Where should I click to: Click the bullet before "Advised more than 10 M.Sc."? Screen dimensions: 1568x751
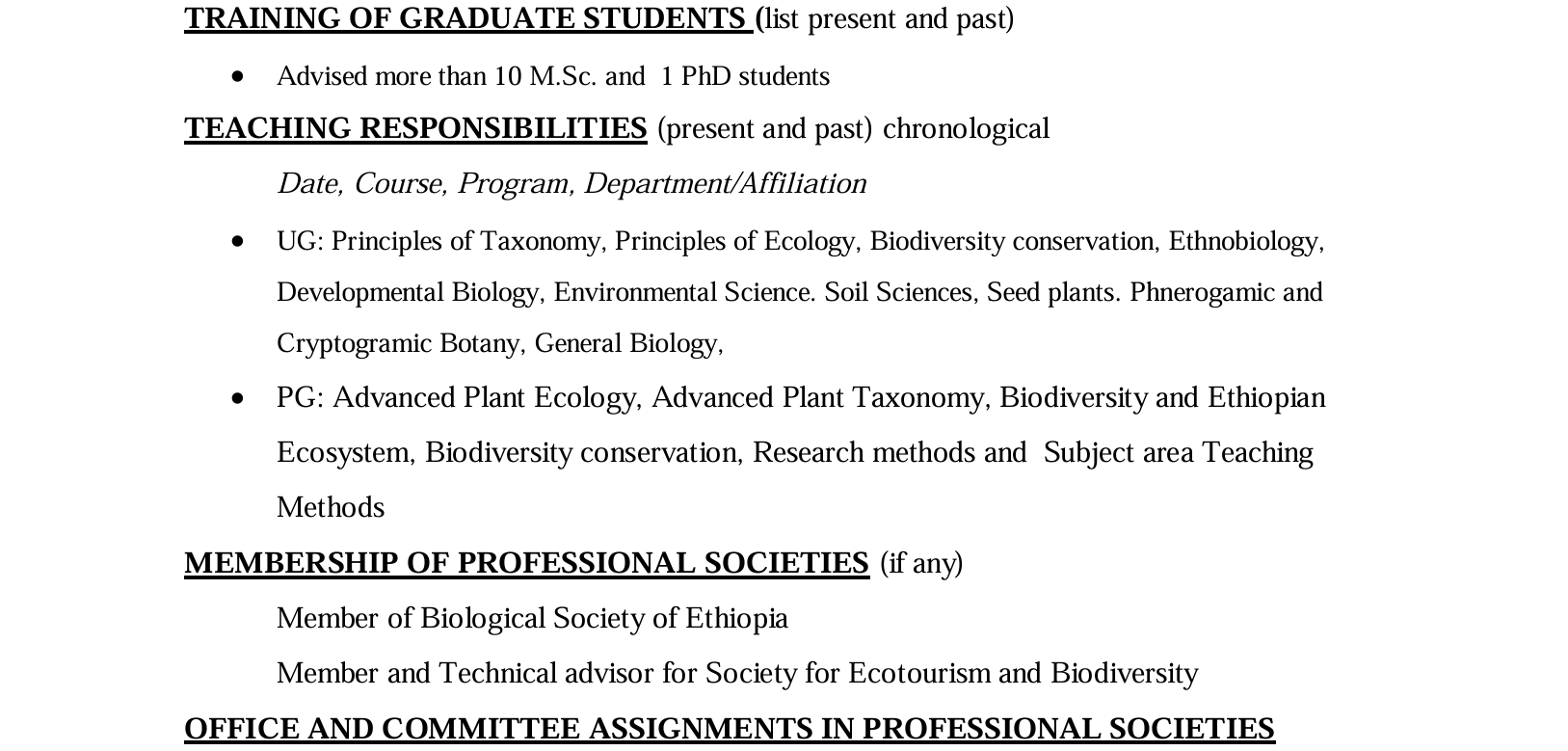tap(238, 76)
